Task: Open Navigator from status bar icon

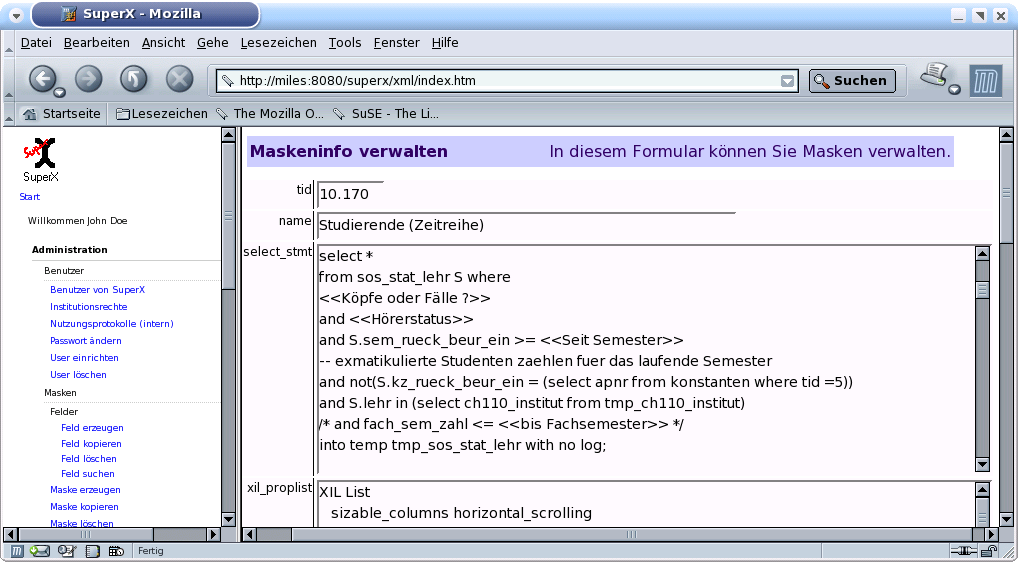Action: tap(17, 551)
